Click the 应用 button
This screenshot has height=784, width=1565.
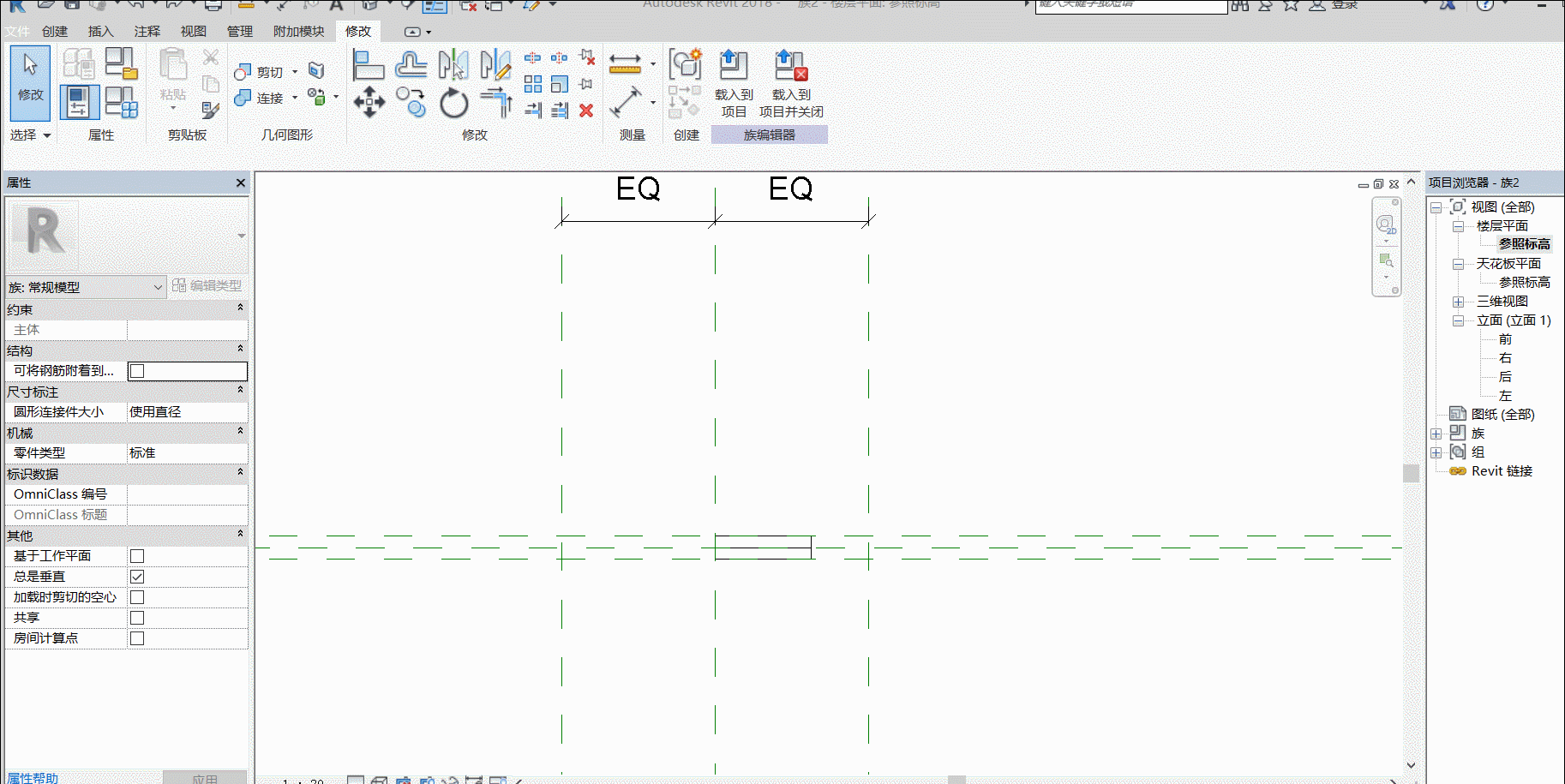(x=205, y=778)
